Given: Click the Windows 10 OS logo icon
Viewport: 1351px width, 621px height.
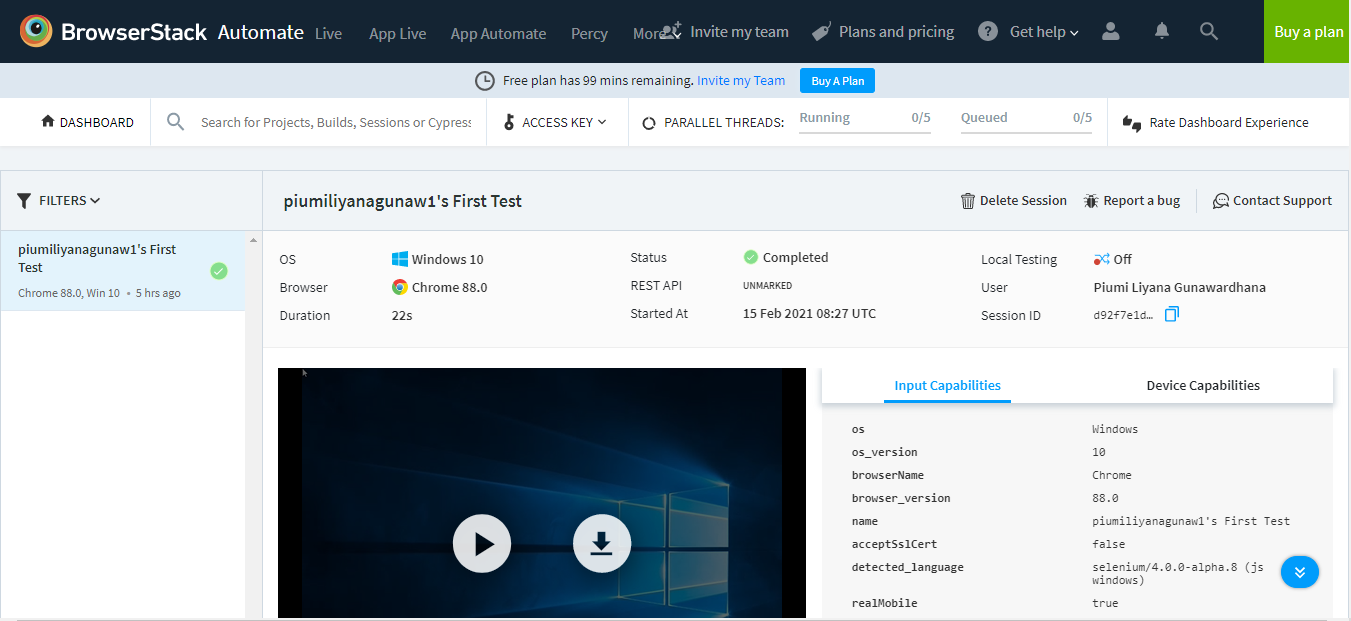Looking at the screenshot, I should click(400, 259).
